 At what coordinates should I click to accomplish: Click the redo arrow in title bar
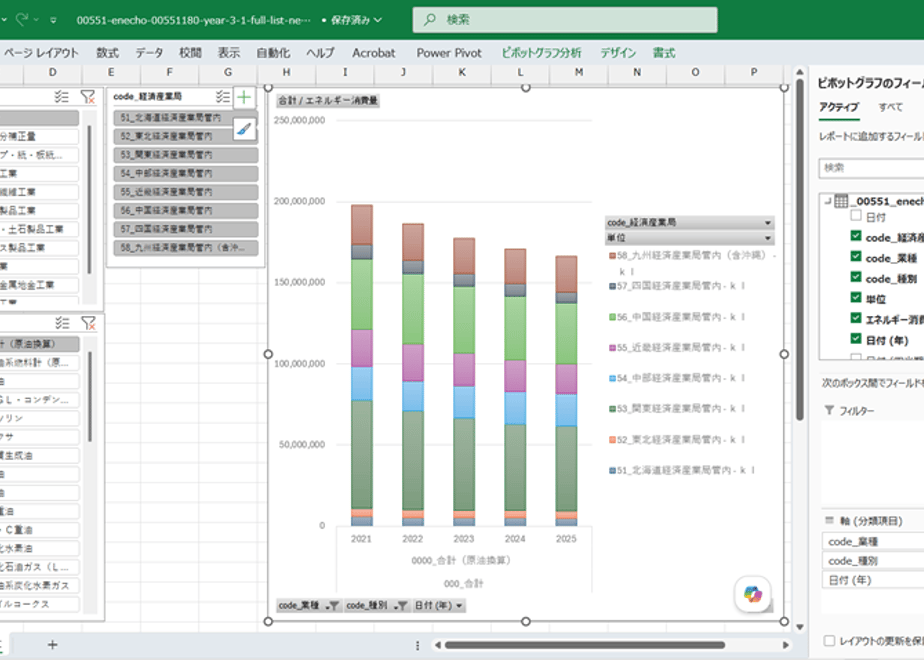(22, 19)
